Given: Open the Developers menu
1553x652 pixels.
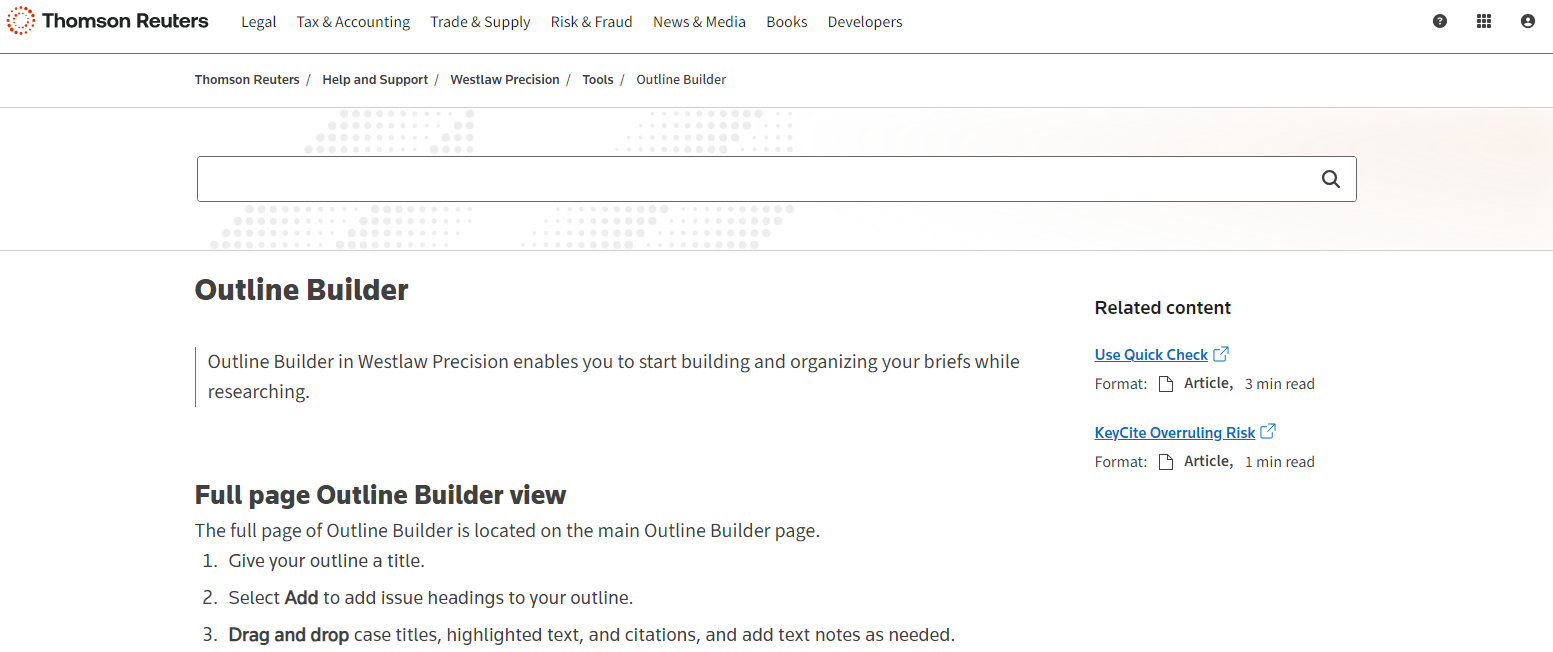Looking at the screenshot, I should coord(865,22).
